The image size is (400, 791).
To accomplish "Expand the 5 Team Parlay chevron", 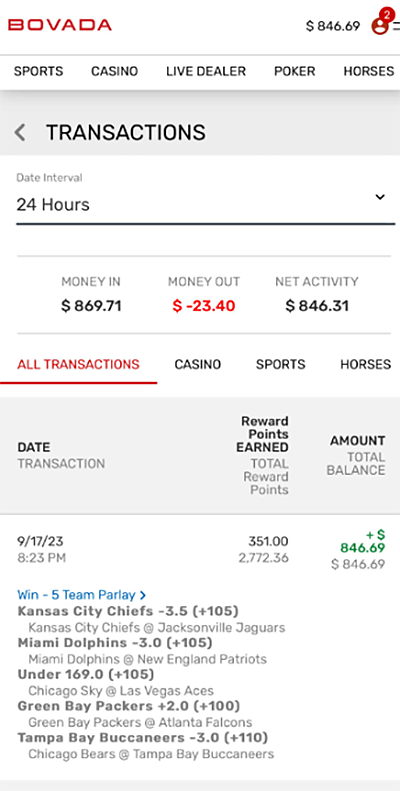I will coord(143,595).
